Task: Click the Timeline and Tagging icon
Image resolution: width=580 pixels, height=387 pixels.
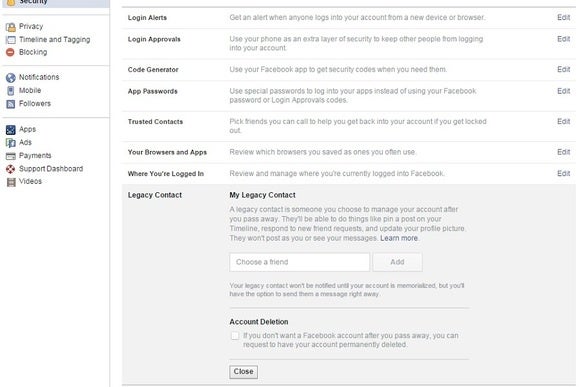Action: pyautogui.click(x=11, y=40)
